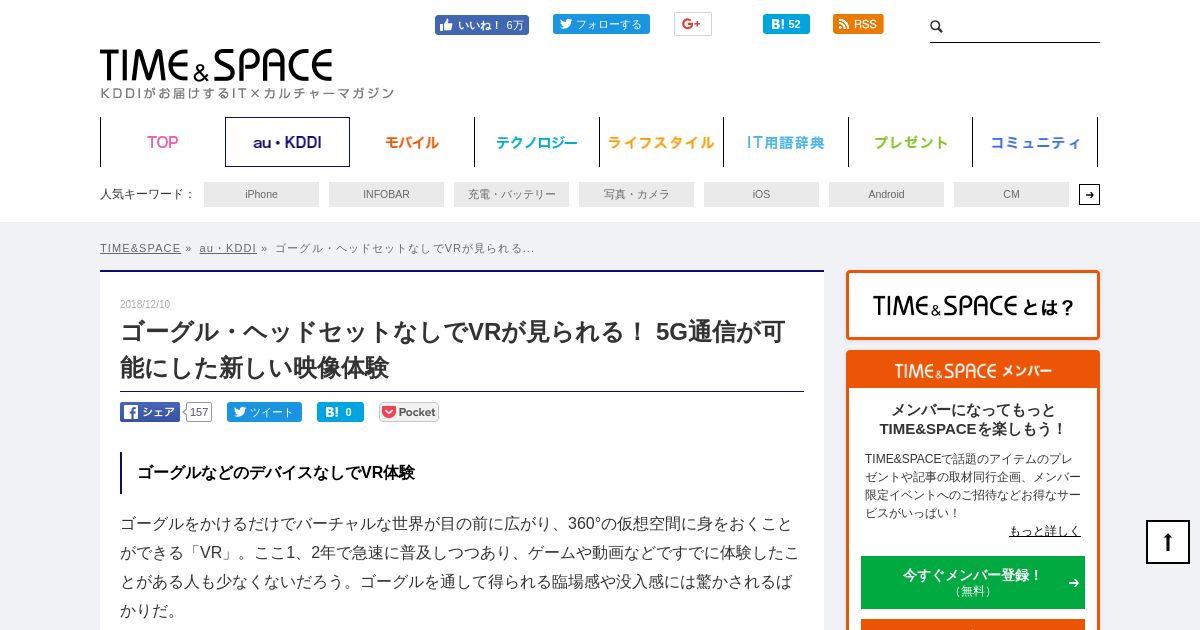Click the Twitter ツイート button under title
The height and width of the screenshot is (630, 1200).
click(264, 412)
